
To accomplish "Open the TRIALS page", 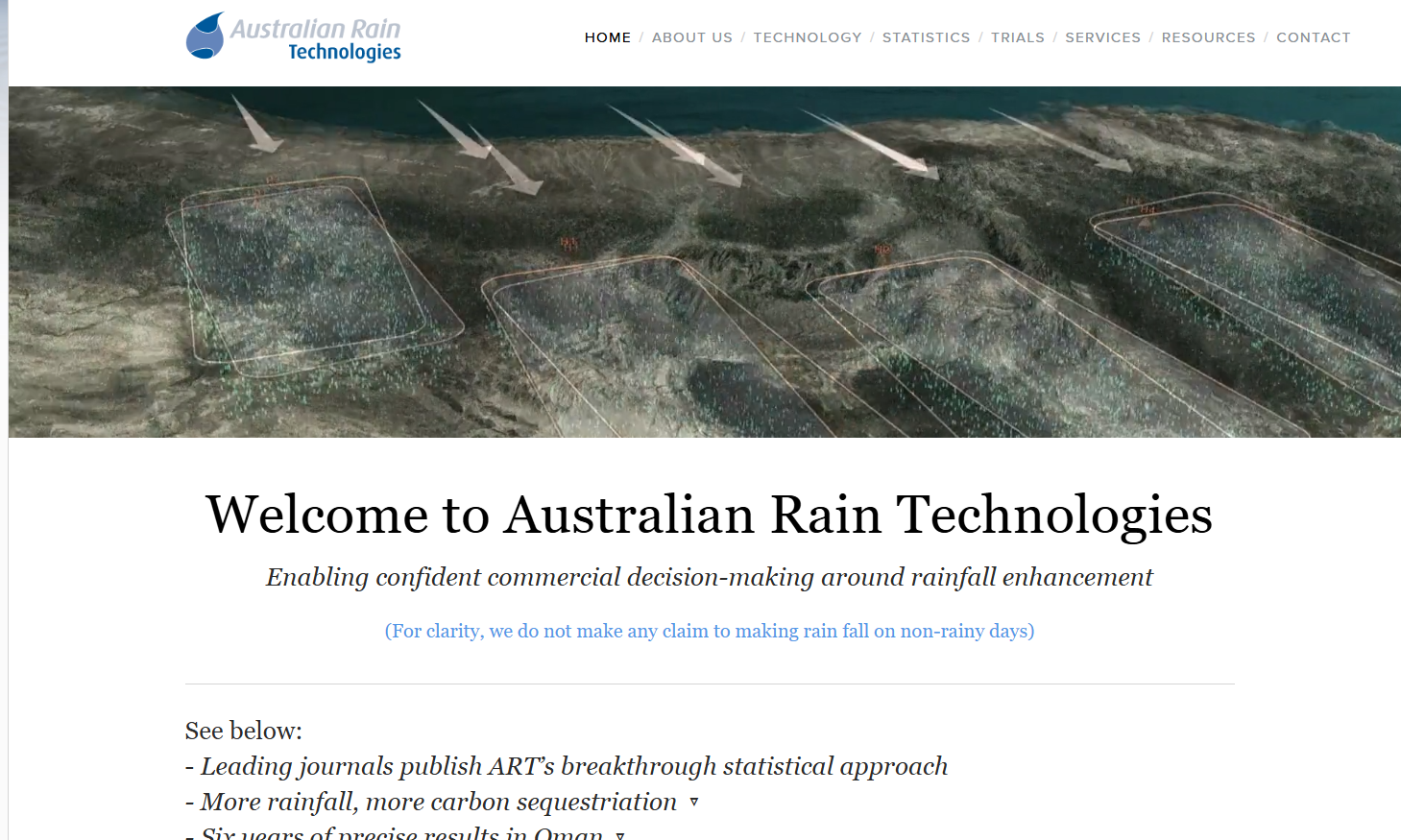I will (x=1018, y=37).
